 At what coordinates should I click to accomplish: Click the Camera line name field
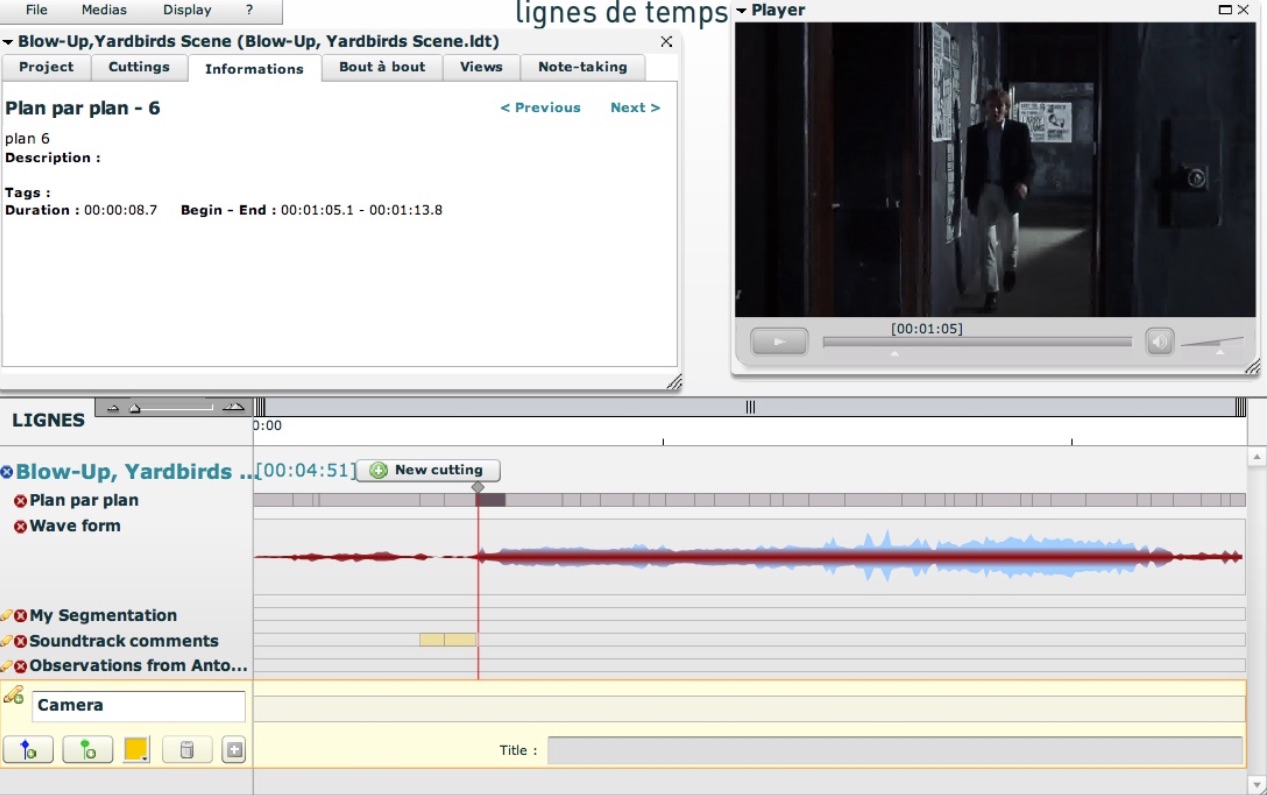pyautogui.click(x=139, y=705)
